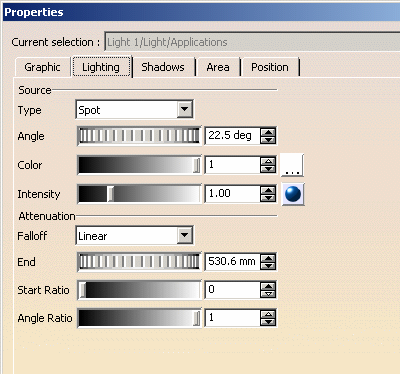The image size is (400, 374).
Task: Decrease Angle Ratio with the down arrow
Action: pos(268,322)
